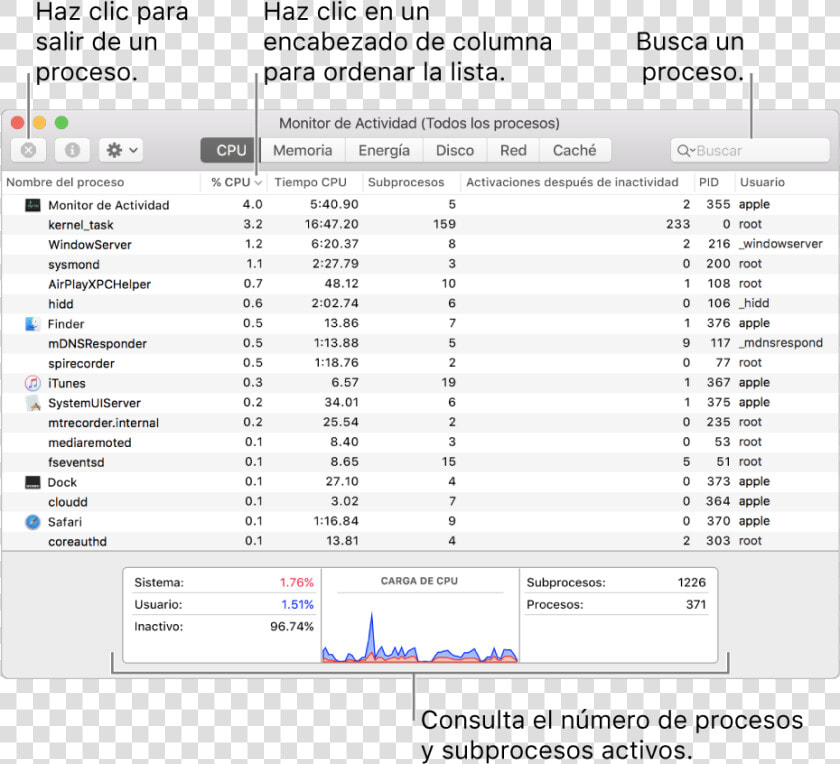
Task: Switch to the CPU tab
Action: tap(230, 151)
